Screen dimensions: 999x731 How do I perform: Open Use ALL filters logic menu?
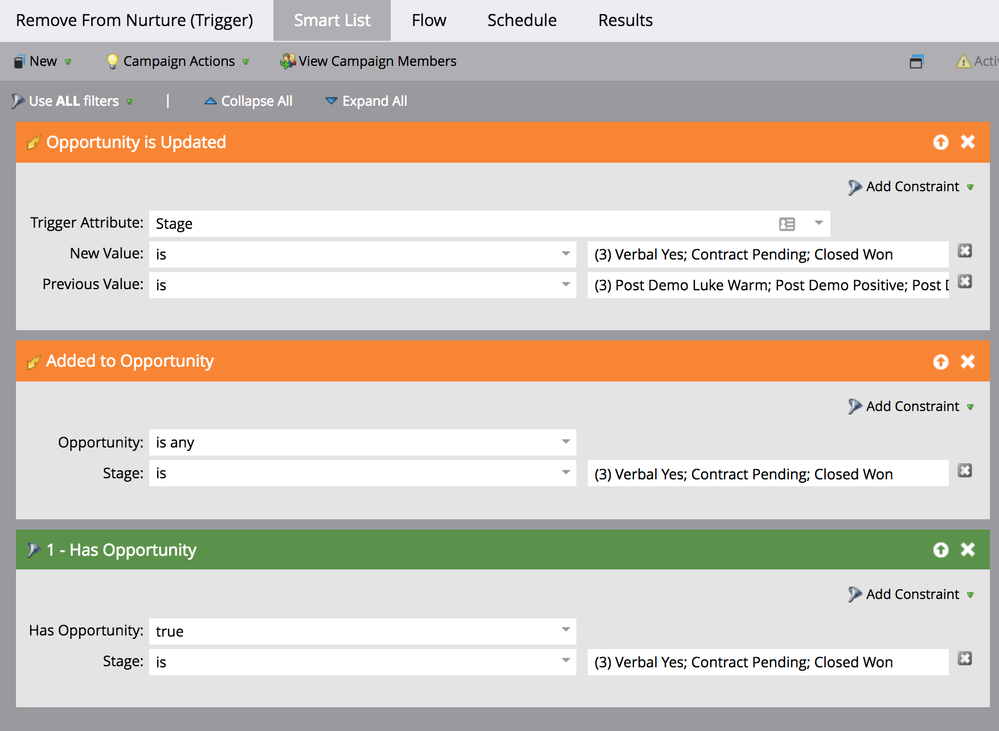[72, 101]
